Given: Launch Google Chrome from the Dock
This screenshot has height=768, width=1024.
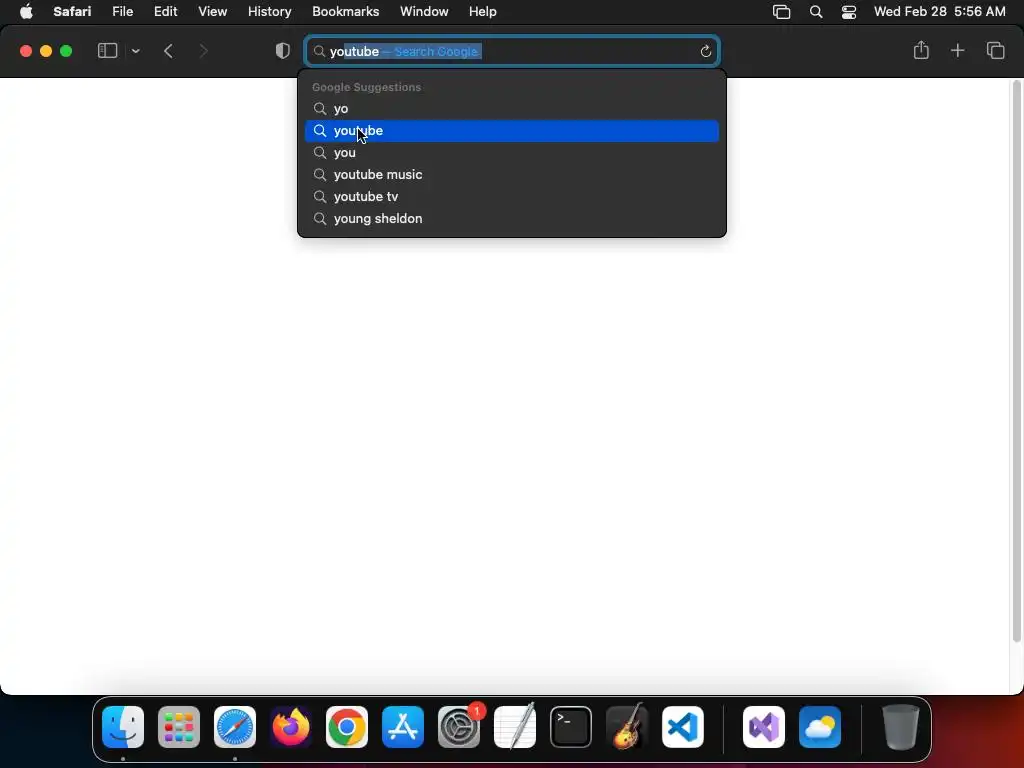Looking at the screenshot, I should click(347, 727).
